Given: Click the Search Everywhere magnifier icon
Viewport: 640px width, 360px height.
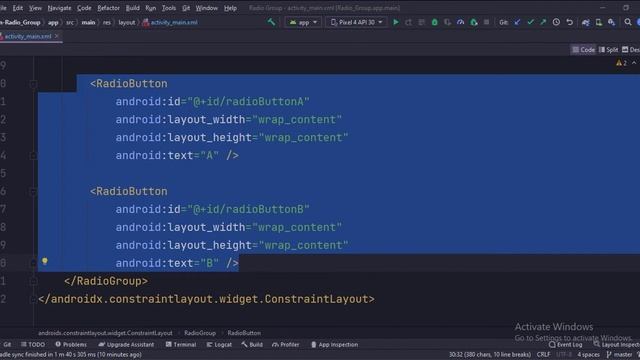Looking at the screenshot, I should click(628, 22).
